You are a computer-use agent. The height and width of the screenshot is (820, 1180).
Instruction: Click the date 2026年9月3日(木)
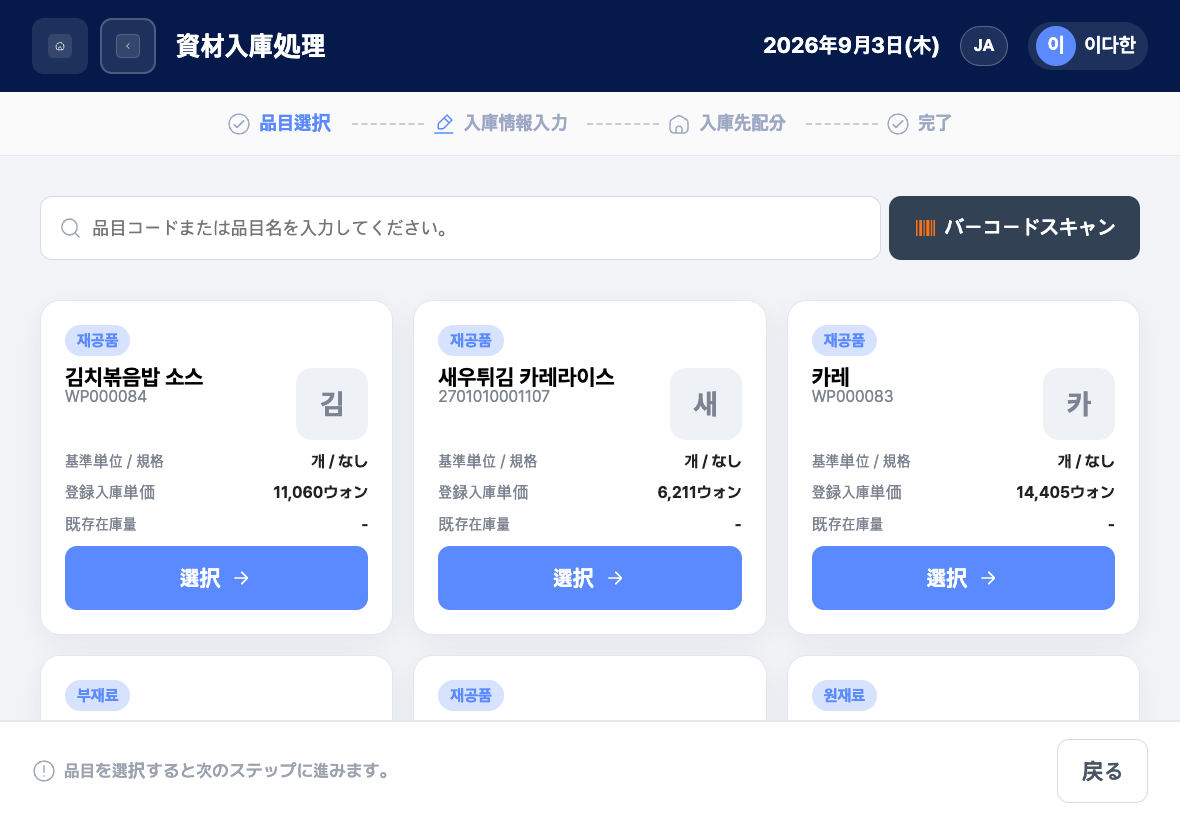click(851, 46)
